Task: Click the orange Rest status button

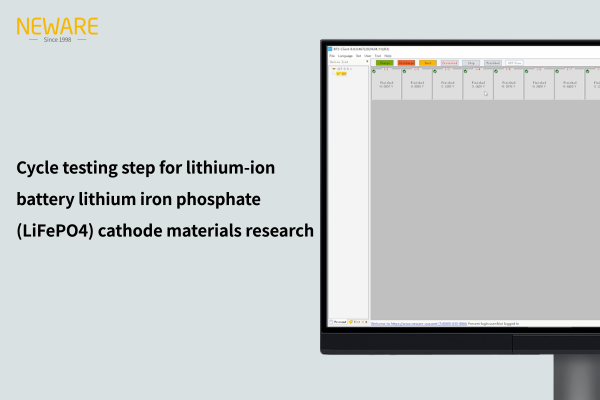Action: 428,62
